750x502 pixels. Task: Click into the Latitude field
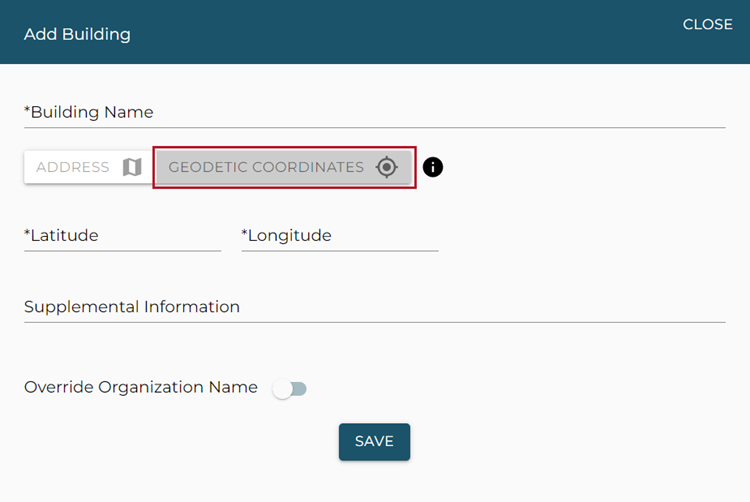[x=122, y=236]
